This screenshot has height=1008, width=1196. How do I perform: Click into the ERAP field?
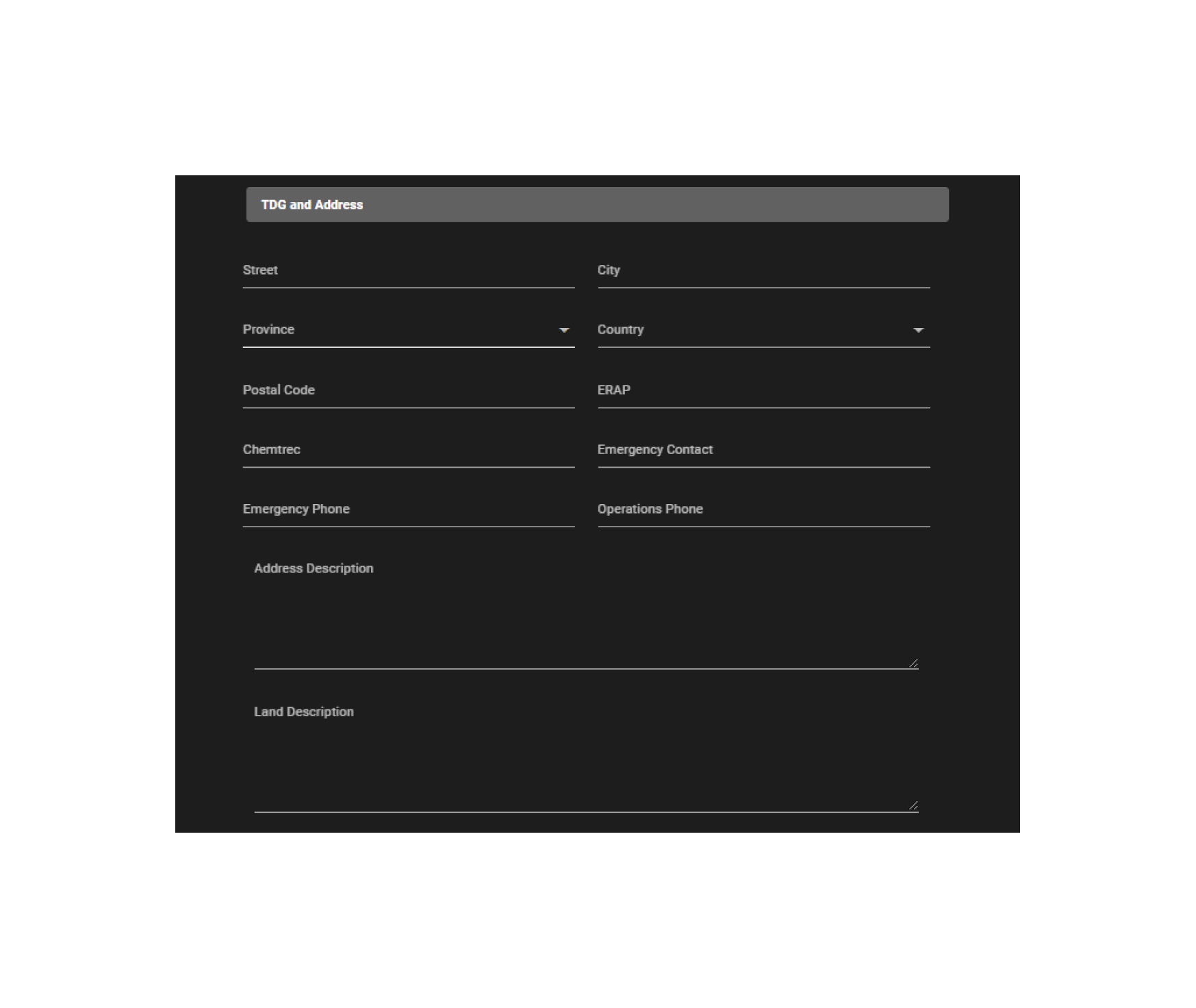[x=764, y=390]
